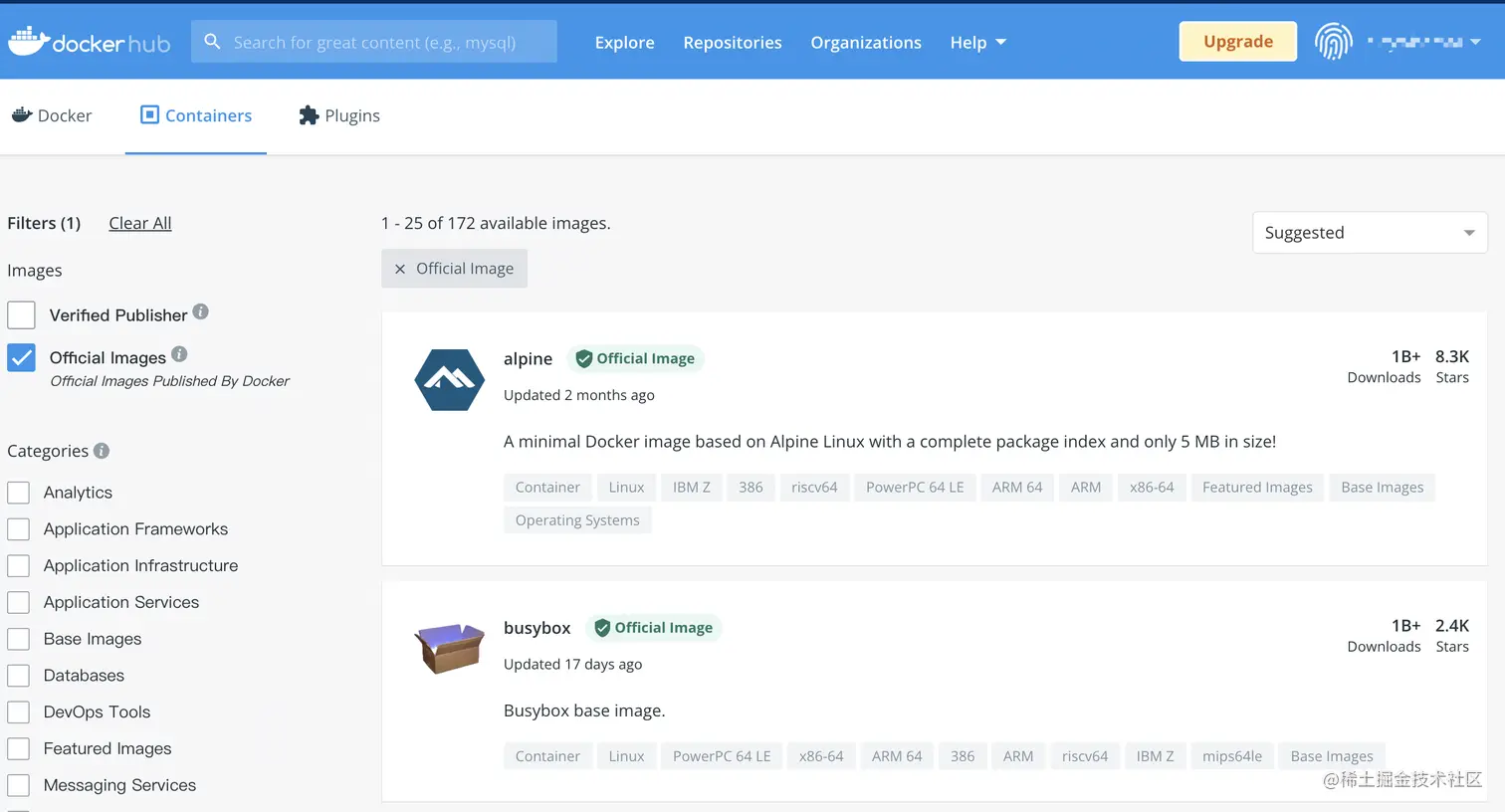Click busybox's Official Image badge

point(653,628)
